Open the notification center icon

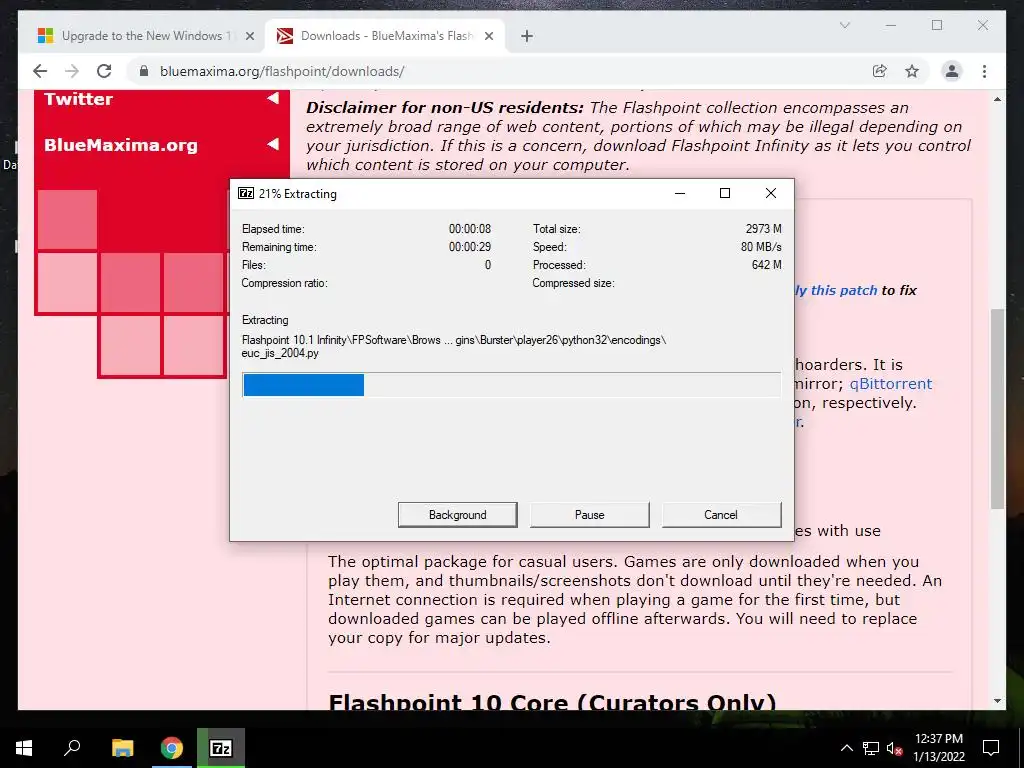click(991, 748)
